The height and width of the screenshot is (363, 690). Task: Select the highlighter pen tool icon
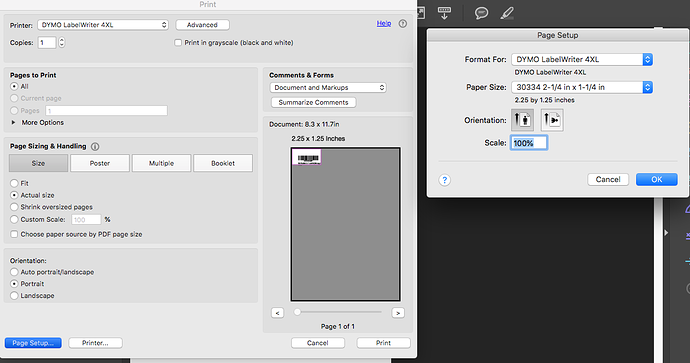(507, 12)
